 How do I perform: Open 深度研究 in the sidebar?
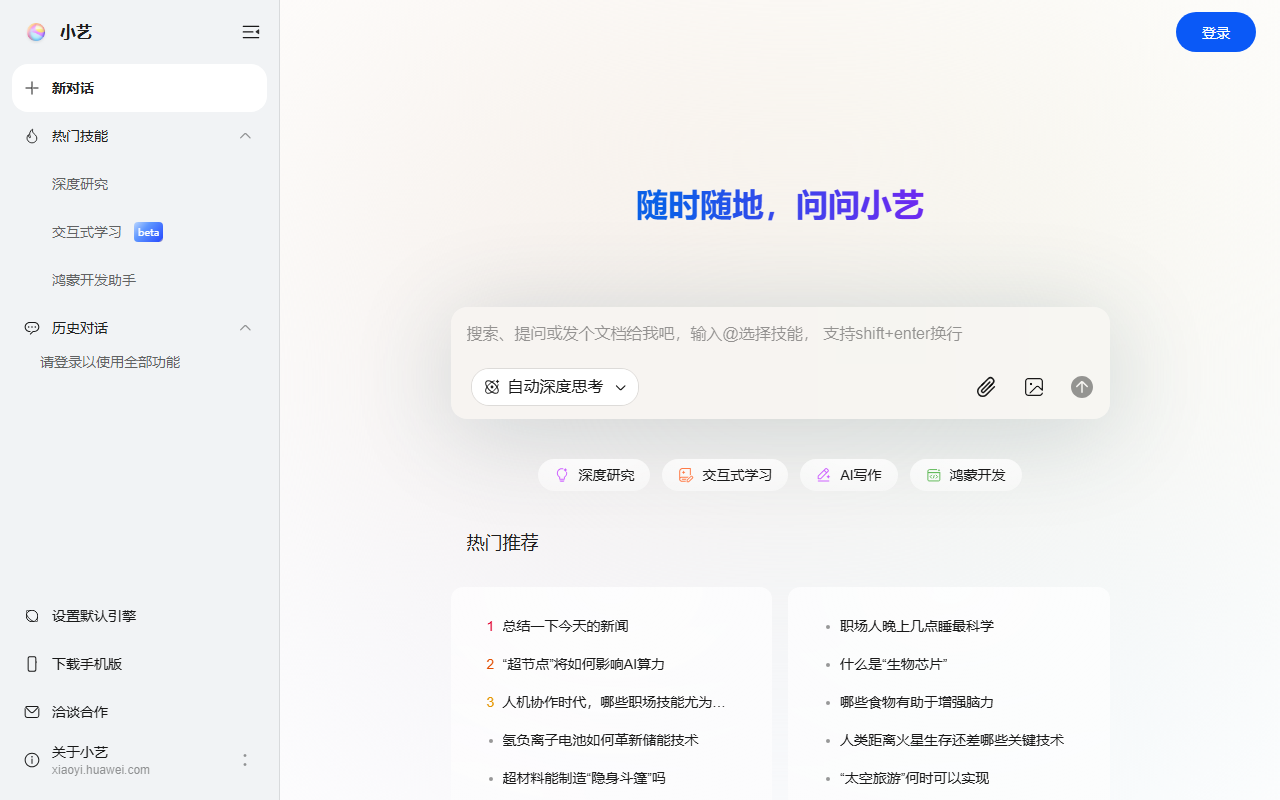80,184
